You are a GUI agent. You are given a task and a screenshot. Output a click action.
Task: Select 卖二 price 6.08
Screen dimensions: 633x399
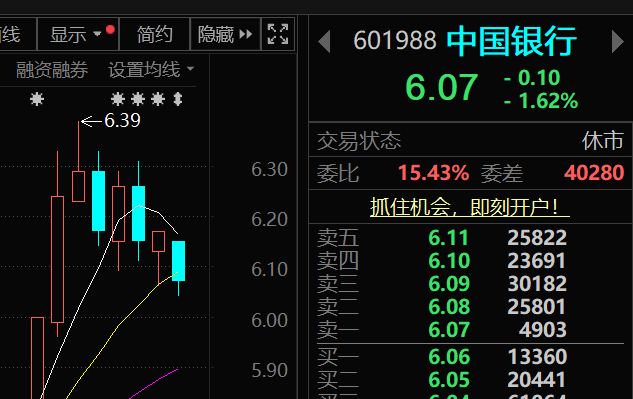point(449,307)
